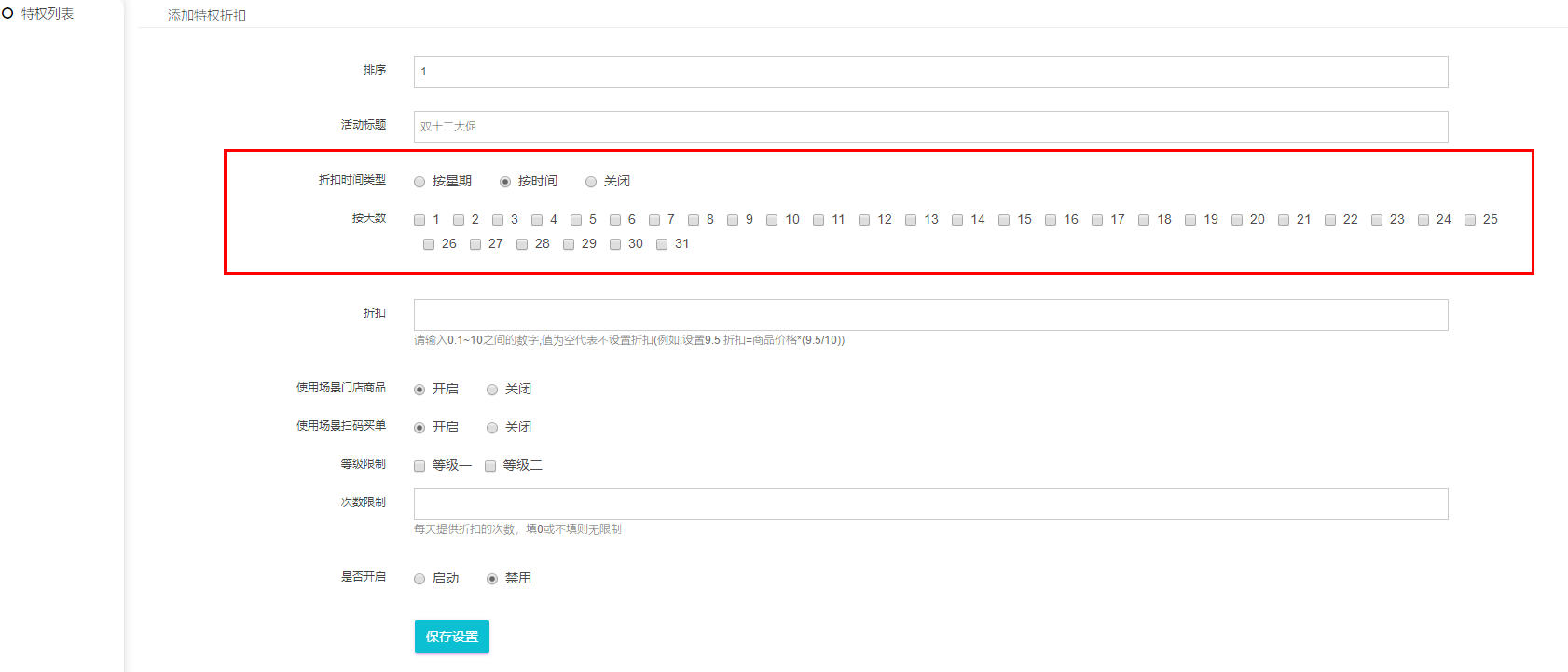This screenshot has height=672, width=1568.
Task: Select 关闭 for 使用场景扫码买单
Action: point(492,428)
